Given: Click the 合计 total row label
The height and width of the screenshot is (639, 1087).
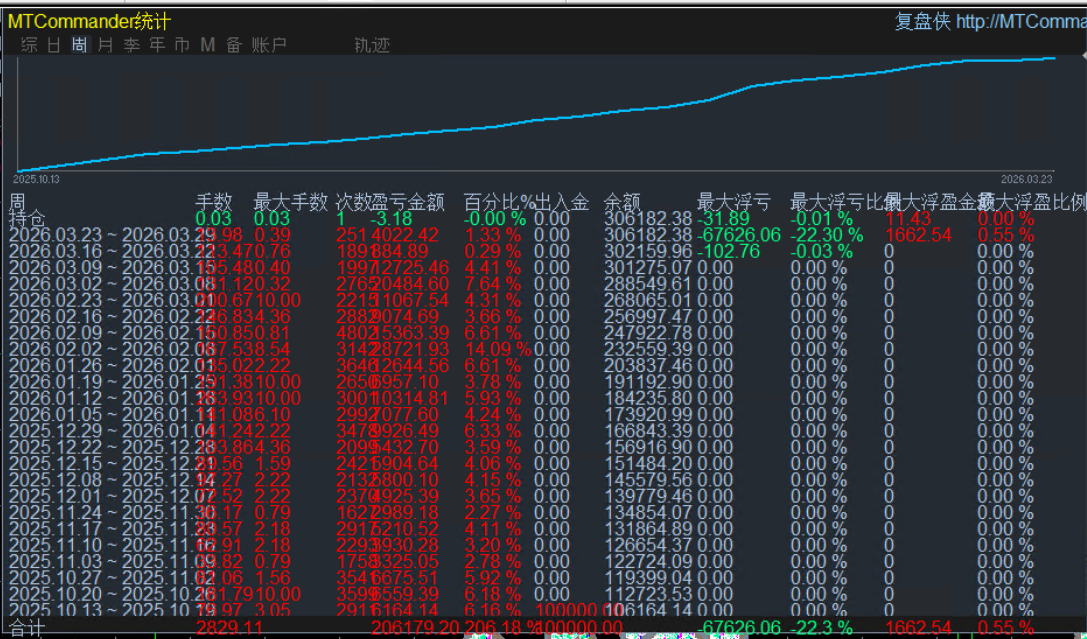Looking at the screenshot, I should (x=27, y=628).
